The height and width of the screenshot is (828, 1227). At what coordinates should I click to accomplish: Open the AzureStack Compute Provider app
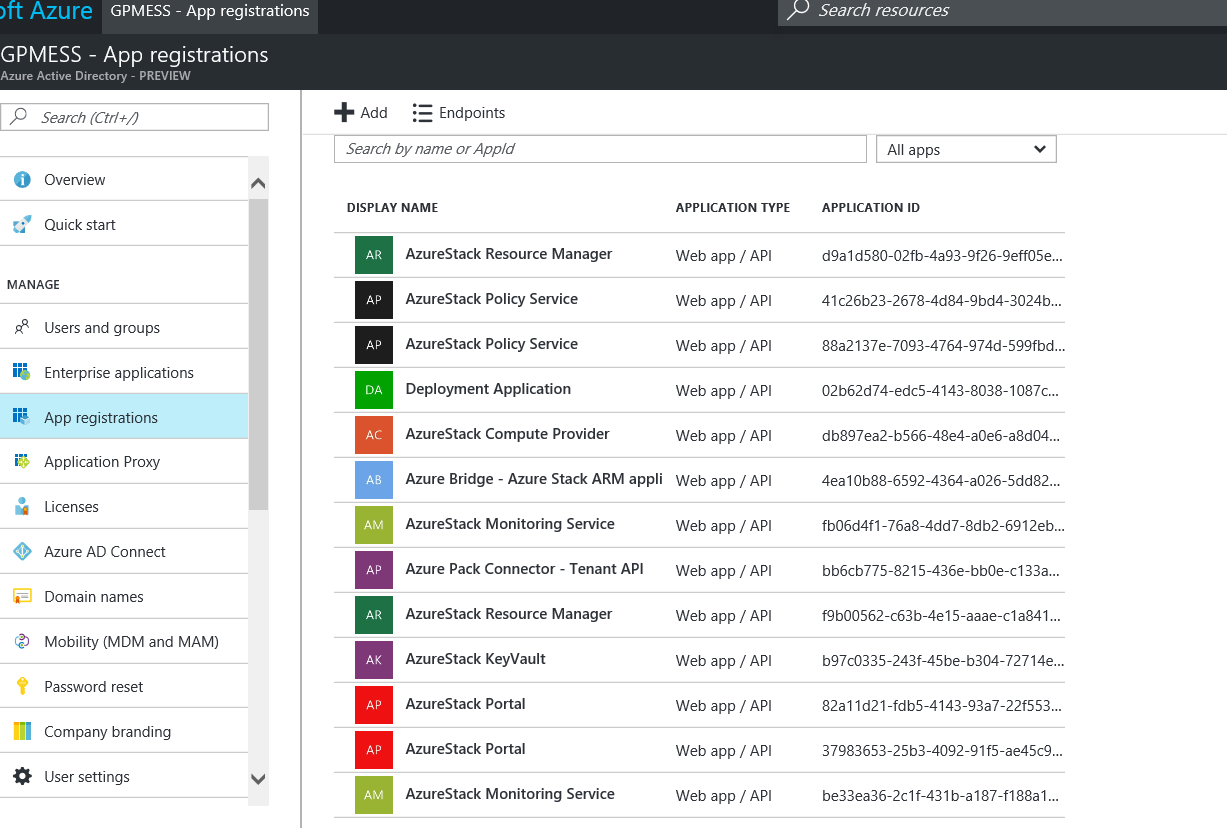(507, 434)
